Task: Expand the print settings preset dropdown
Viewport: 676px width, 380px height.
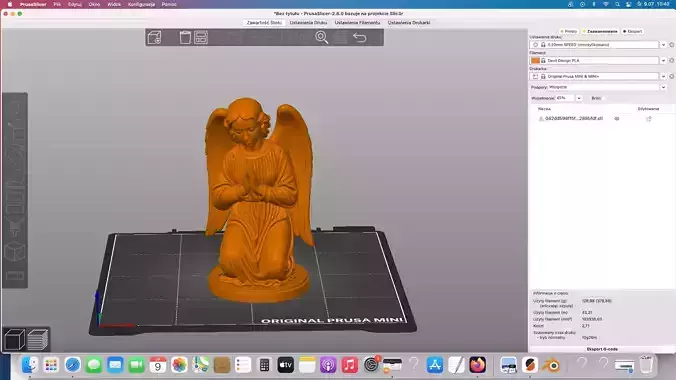Action: pyautogui.click(x=663, y=45)
